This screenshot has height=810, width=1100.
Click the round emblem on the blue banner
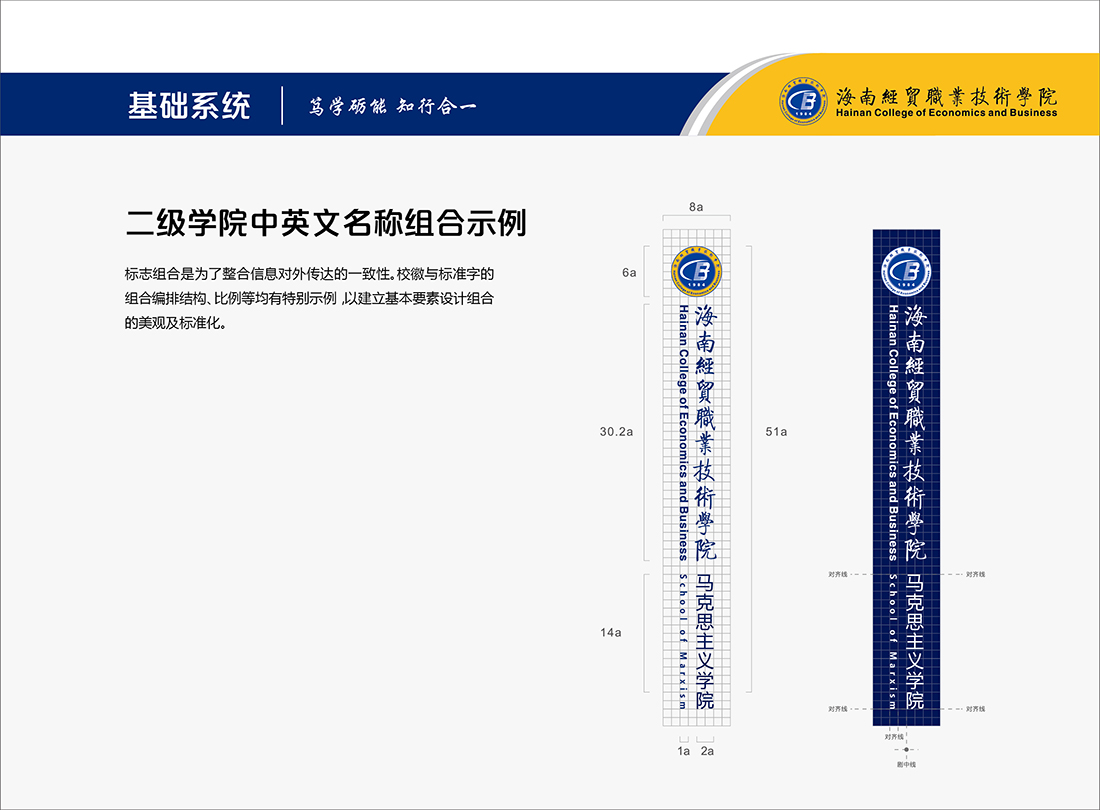(x=906, y=270)
